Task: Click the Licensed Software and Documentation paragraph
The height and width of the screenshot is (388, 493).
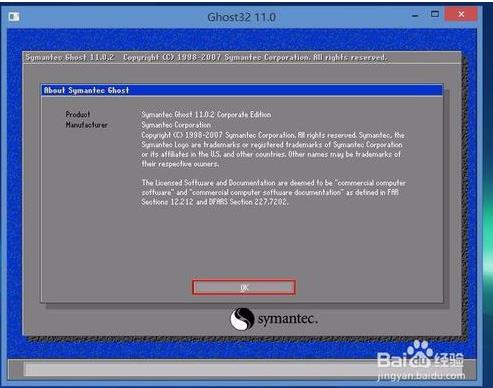Action: pos(273,192)
